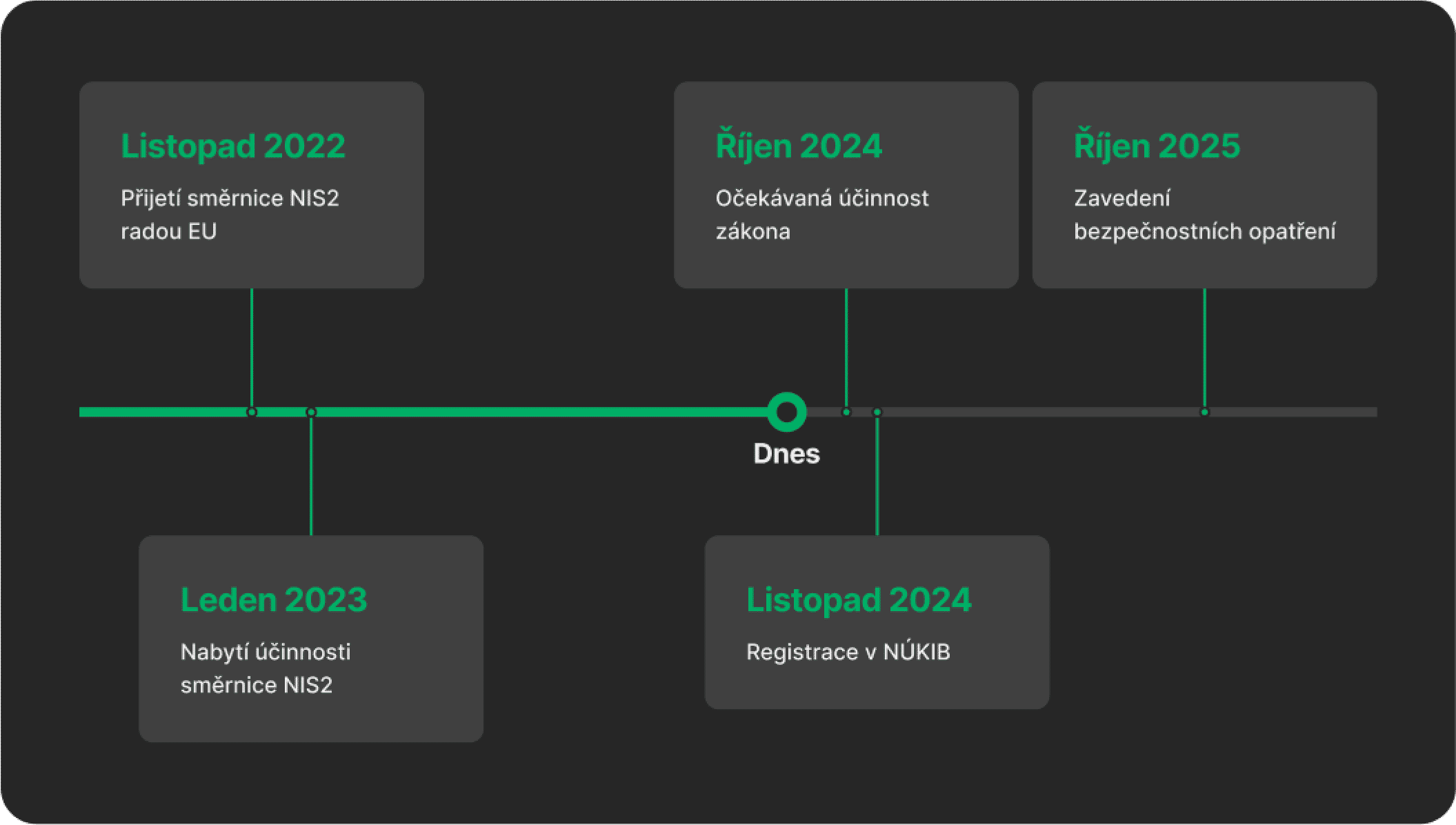Image resolution: width=1456 pixels, height=825 pixels.
Task: Click the Dnes timeline ring marker
Action: [x=786, y=412]
